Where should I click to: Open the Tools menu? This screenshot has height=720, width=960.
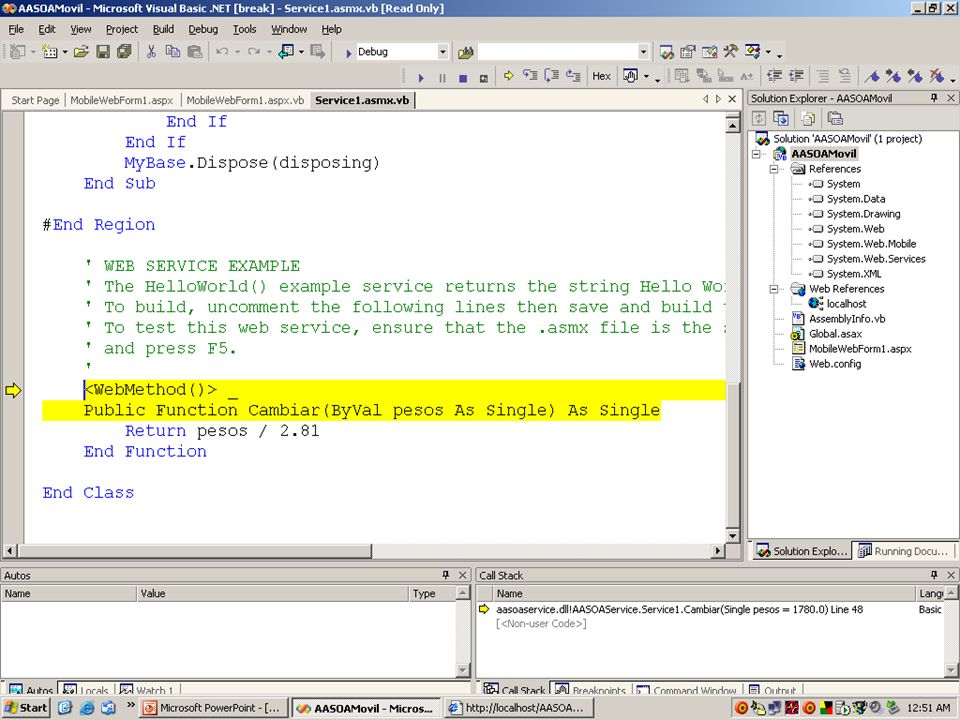pos(244,29)
